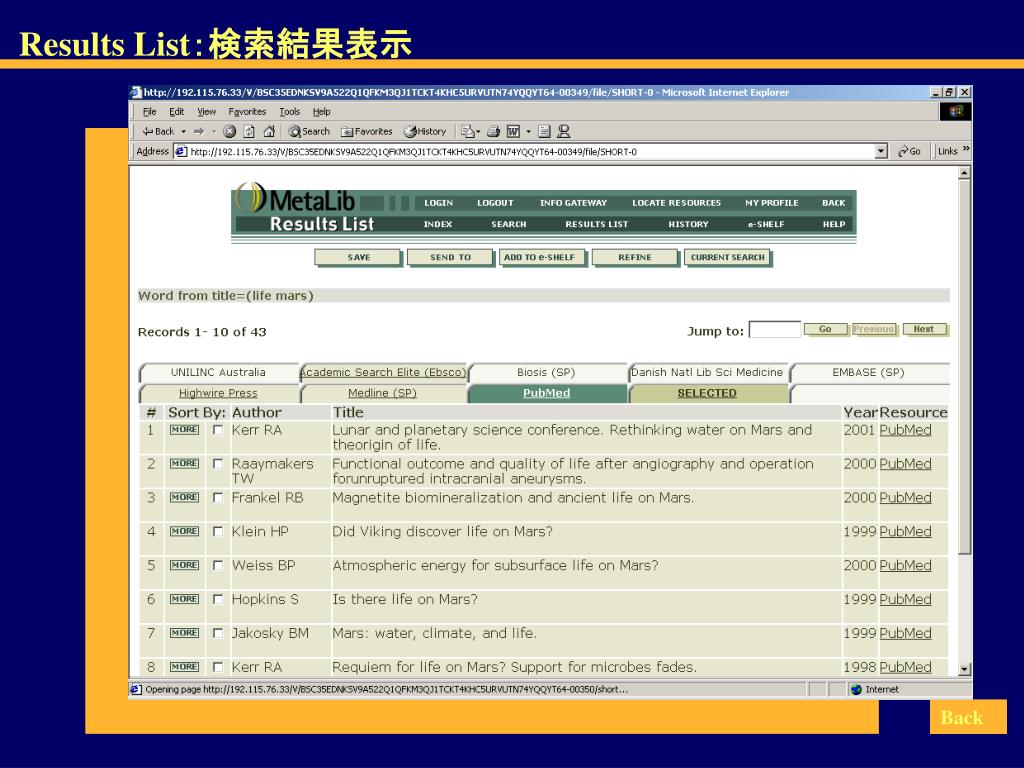
Task: Open the Edit icon dropdown arrow
Action: click(x=528, y=132)
